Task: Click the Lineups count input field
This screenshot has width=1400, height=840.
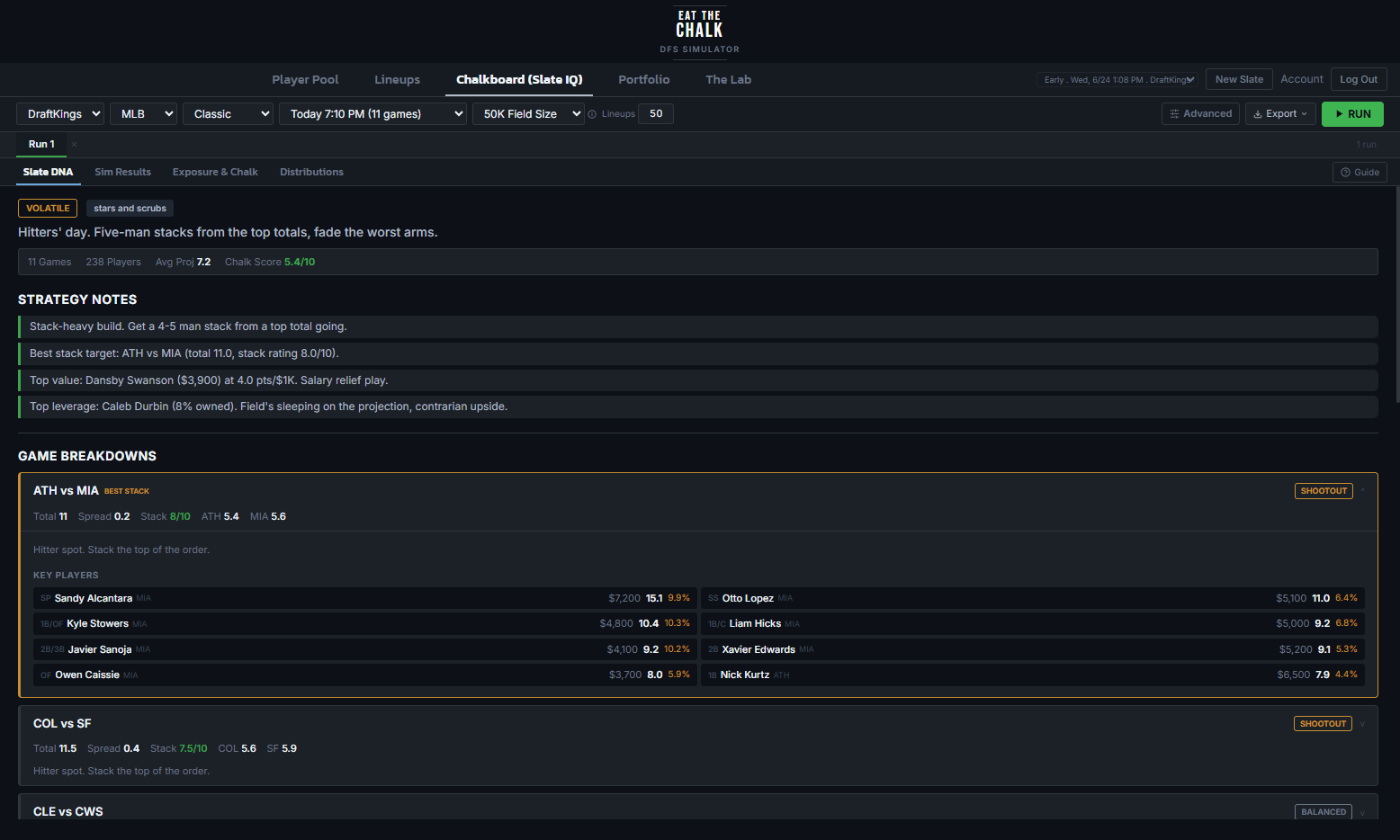Action: (656, 114)
